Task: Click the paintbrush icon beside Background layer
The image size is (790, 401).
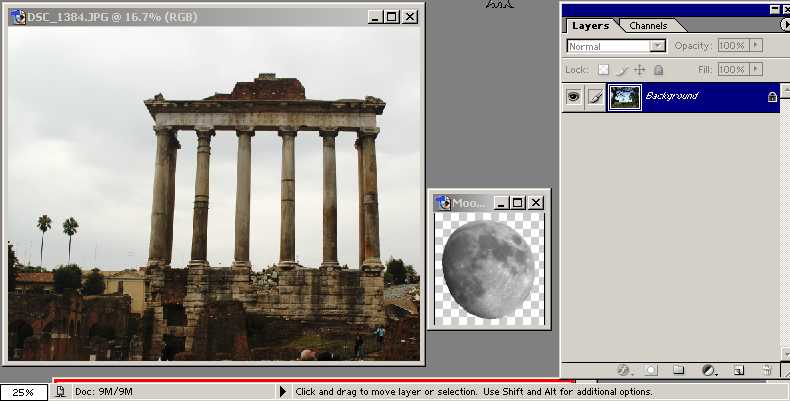Action: [x=595, y=97]
